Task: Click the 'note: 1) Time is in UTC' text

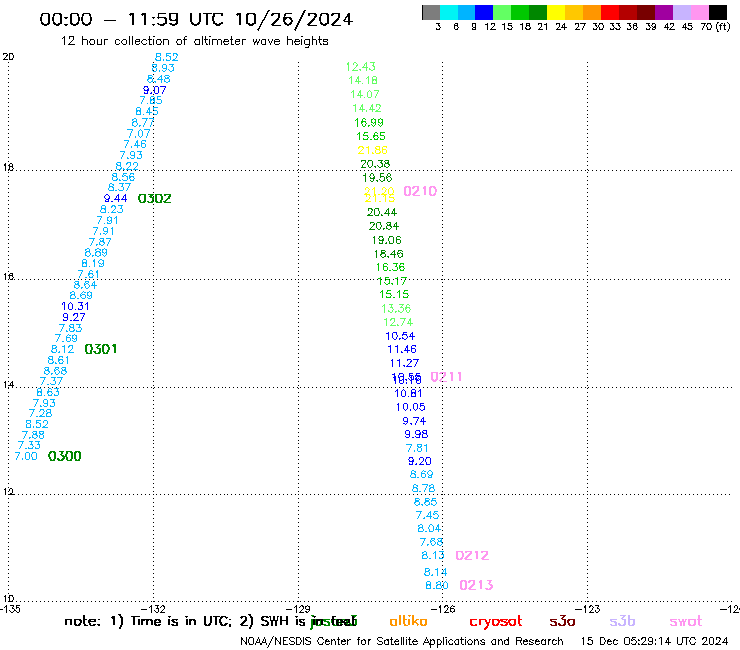Action: click(148, 621)
